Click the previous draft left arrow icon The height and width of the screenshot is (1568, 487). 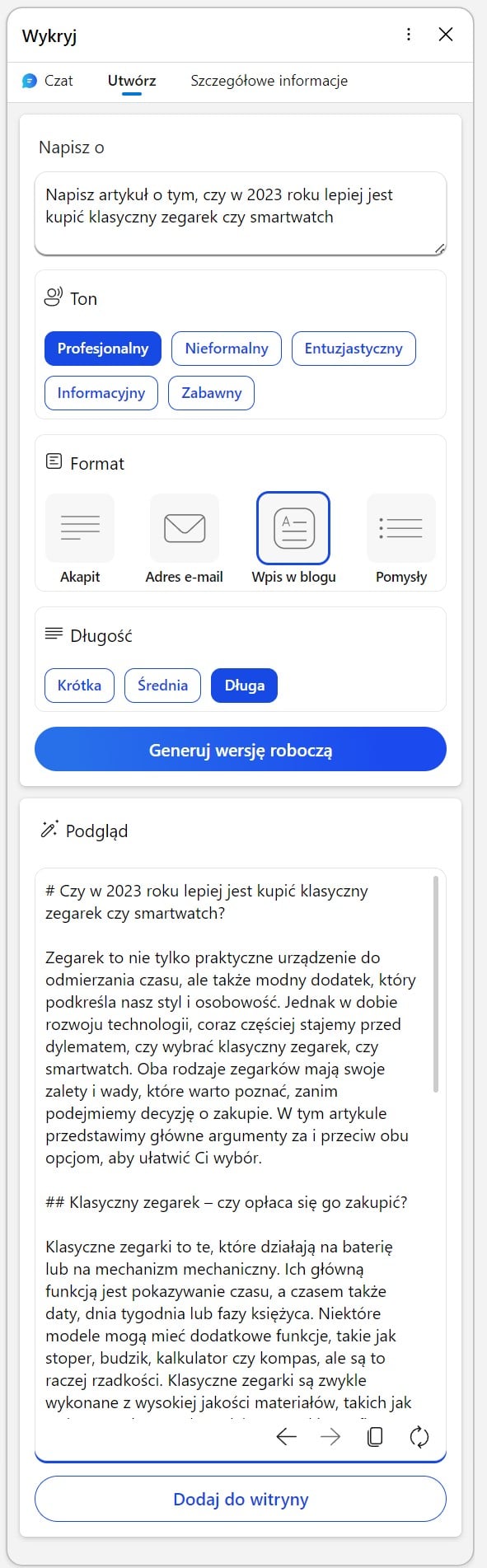(x=287, y=1437)
